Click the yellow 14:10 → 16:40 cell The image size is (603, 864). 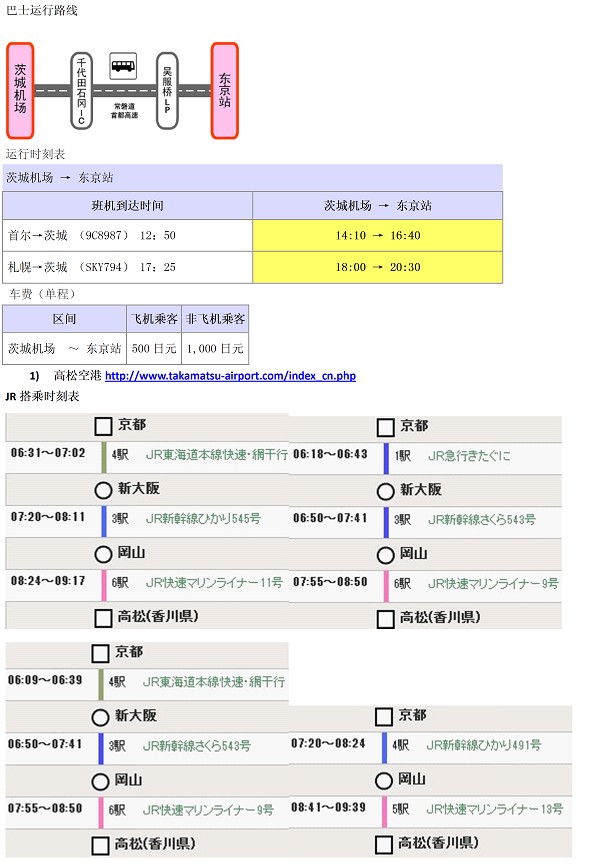(x=378, y=235)
